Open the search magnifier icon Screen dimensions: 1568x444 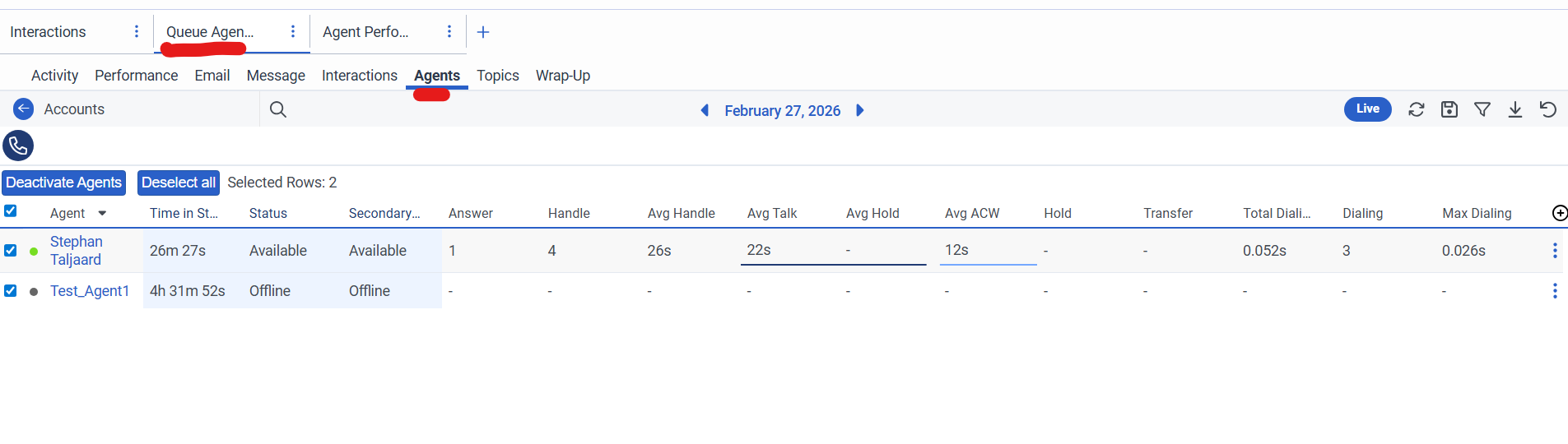point(278,109)
